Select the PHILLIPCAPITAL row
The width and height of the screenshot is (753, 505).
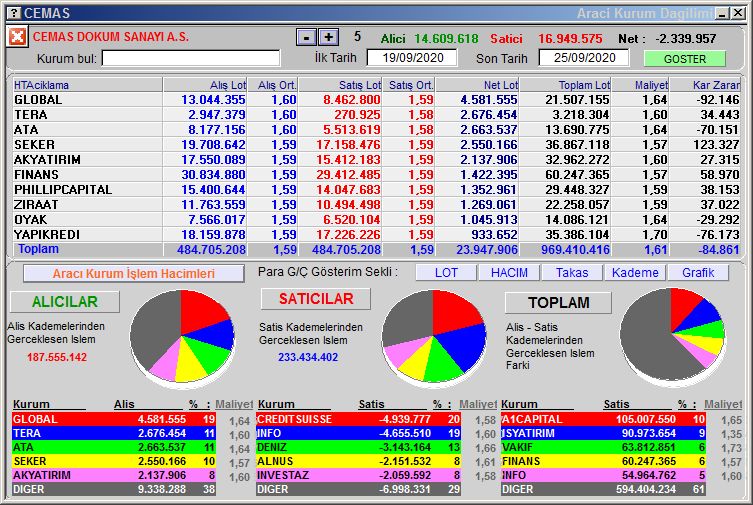(376, 190)
